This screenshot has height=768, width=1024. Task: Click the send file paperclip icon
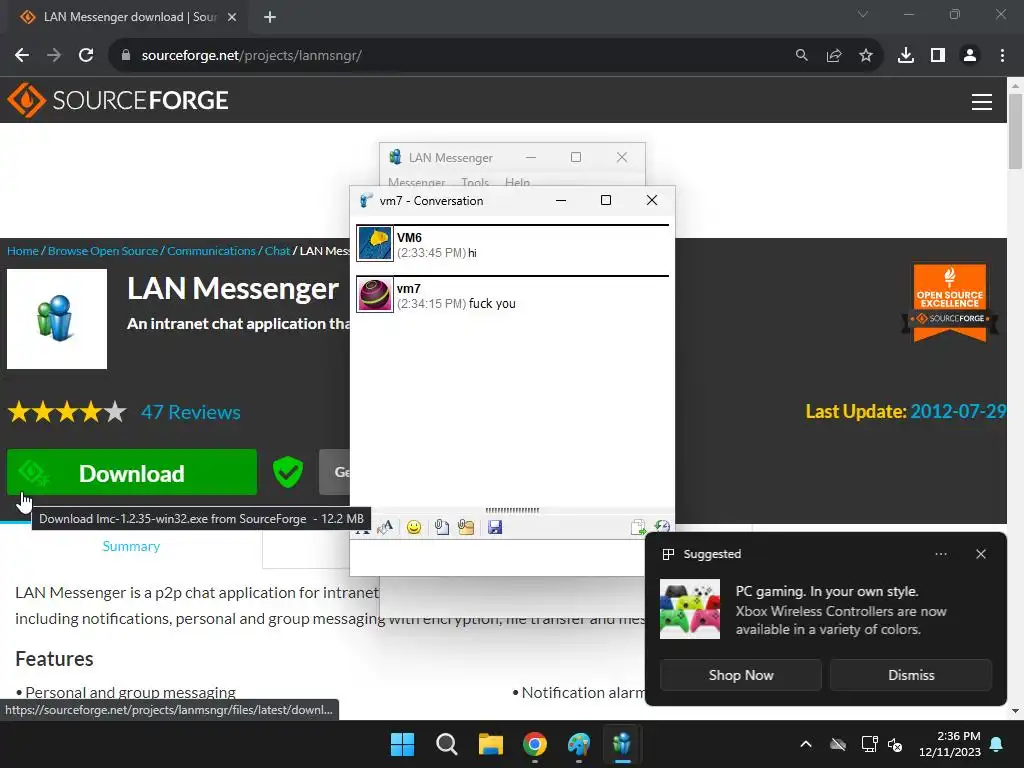pos(442,527)
